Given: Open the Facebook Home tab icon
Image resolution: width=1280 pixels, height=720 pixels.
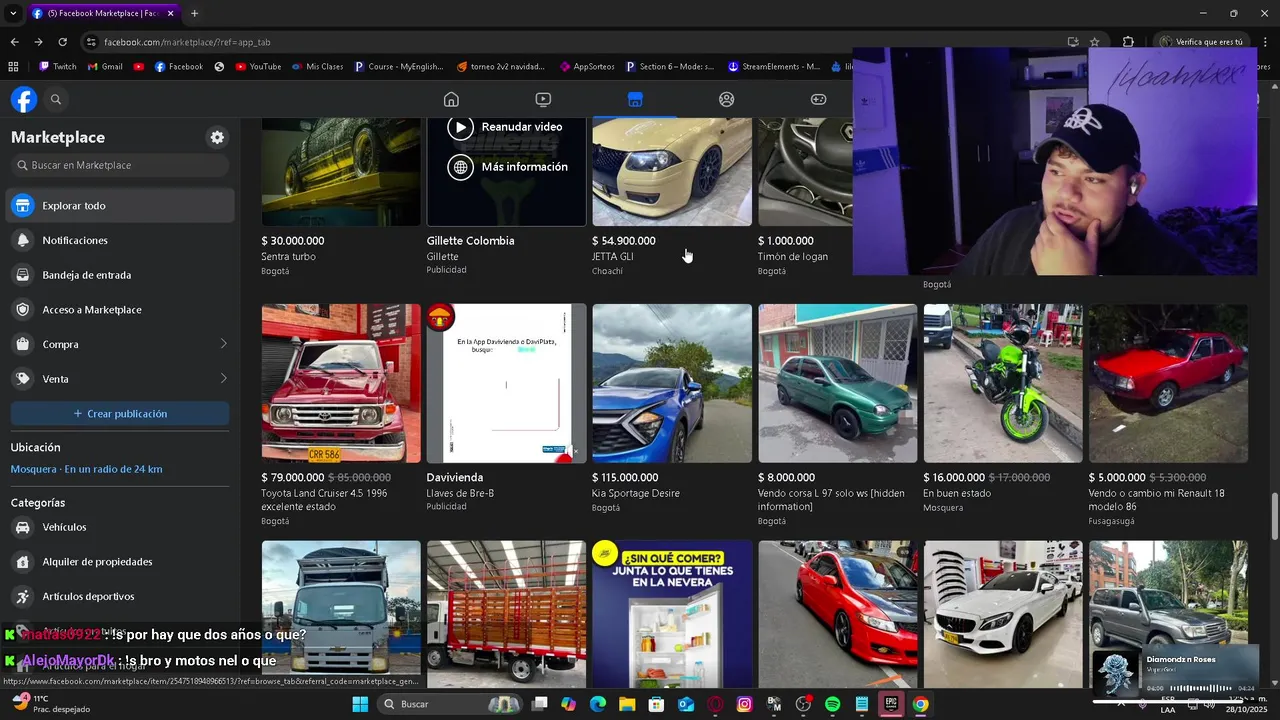Looking at the screenshot, I should tap(451, 99).
